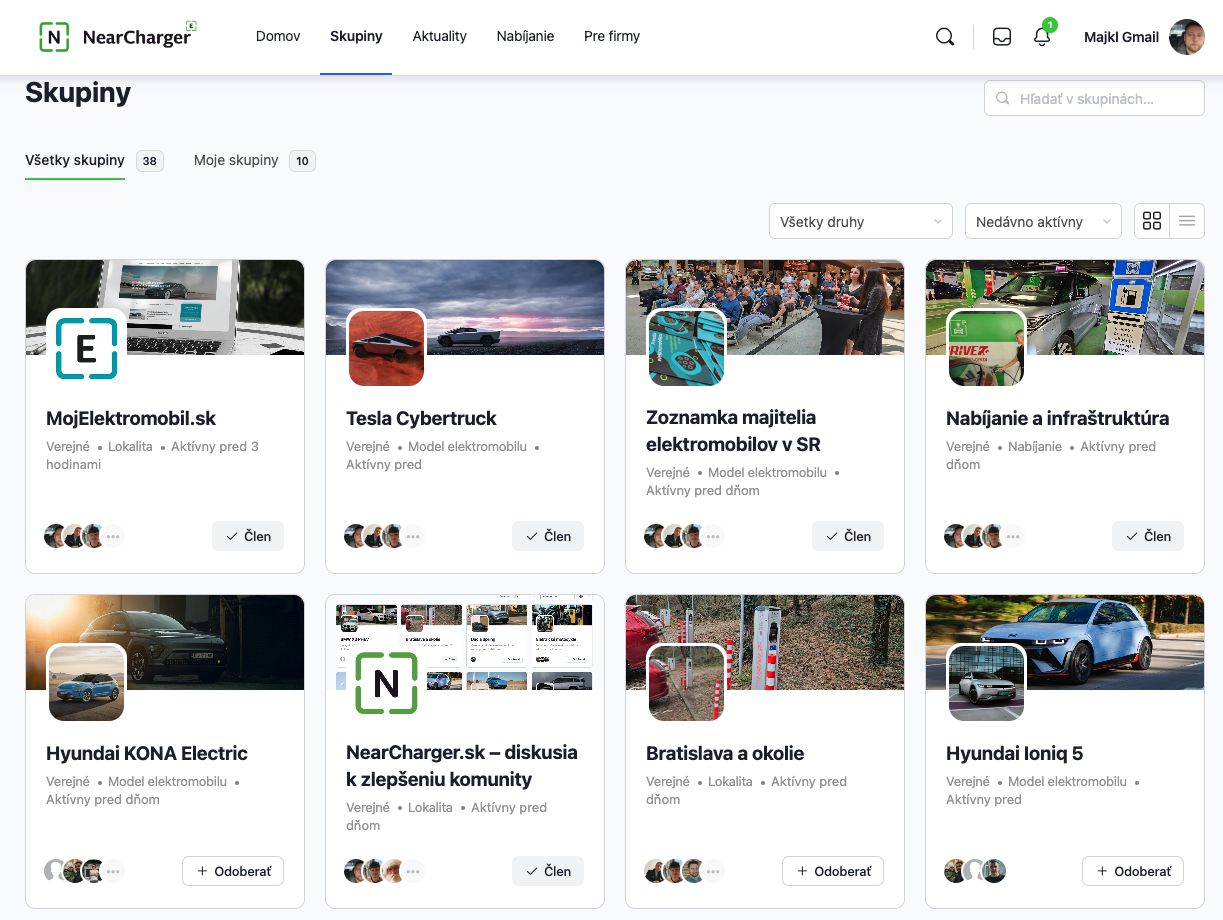Screen dimensions: 1223x920
Task: Open Nabíjanie a infraštruktúra title link
Action: click(x=1057, y=418)
